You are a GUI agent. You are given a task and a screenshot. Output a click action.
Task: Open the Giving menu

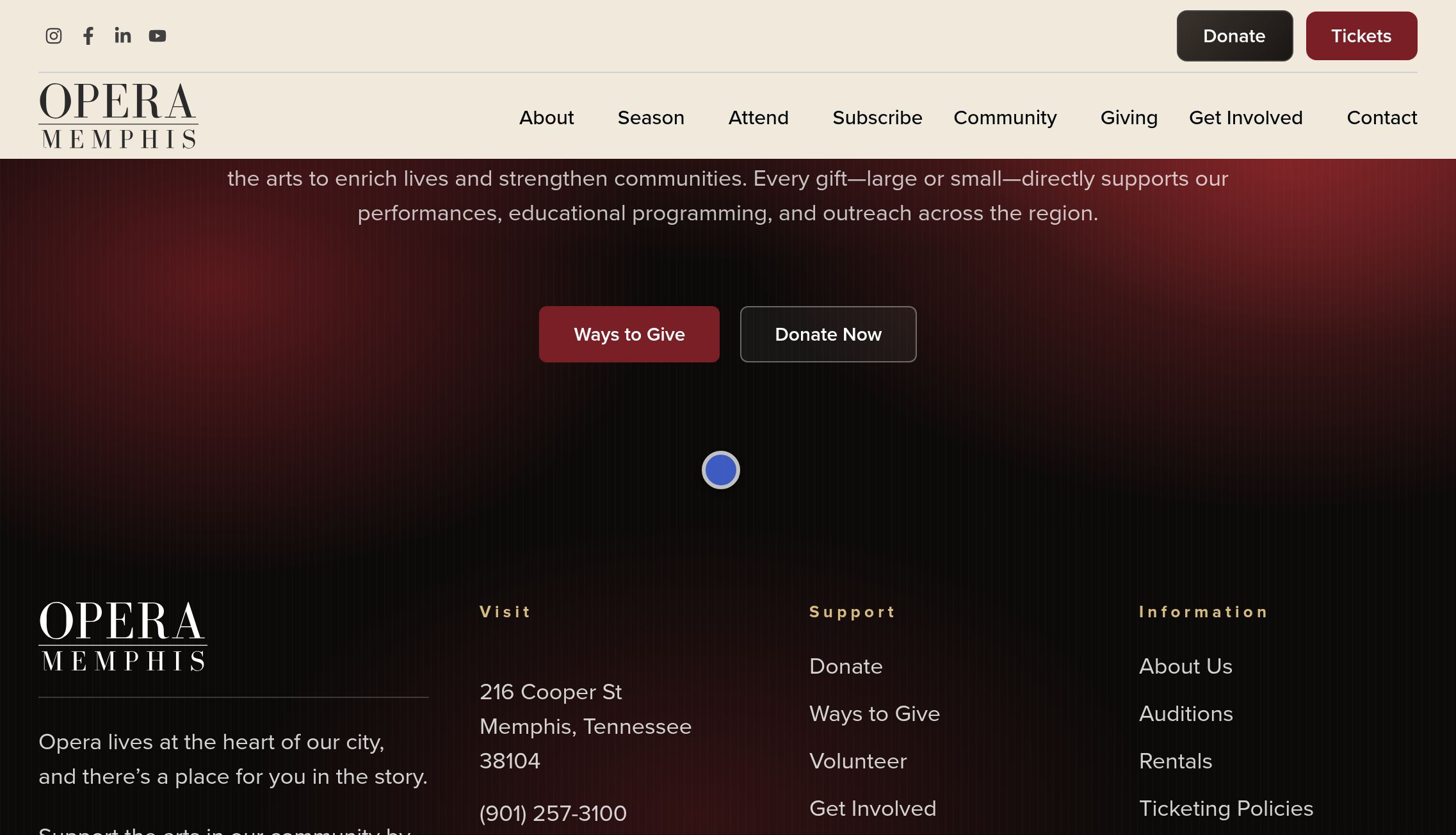[x=1129, y=118]
